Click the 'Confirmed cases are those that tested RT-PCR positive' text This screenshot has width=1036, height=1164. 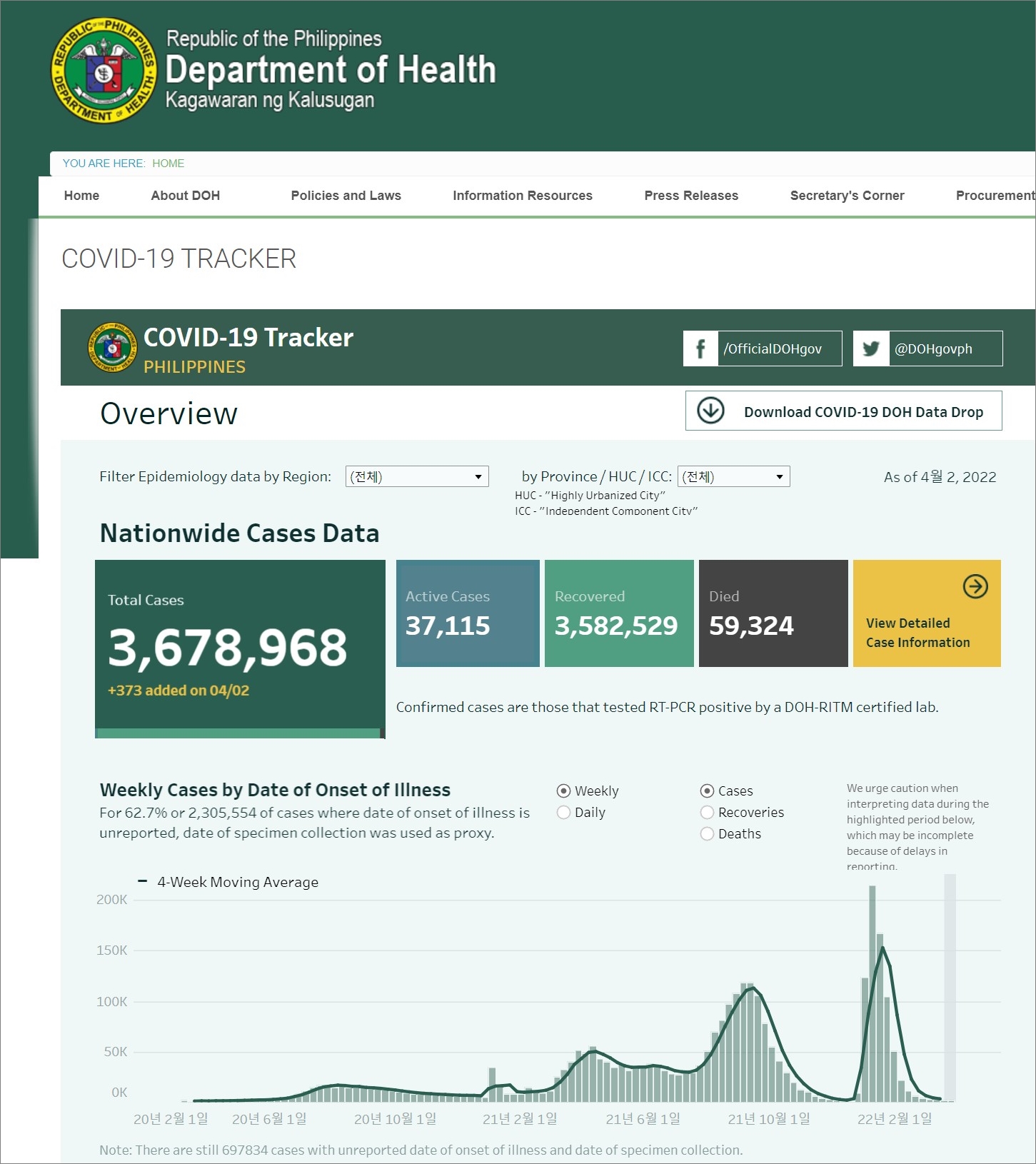(667, 707)
